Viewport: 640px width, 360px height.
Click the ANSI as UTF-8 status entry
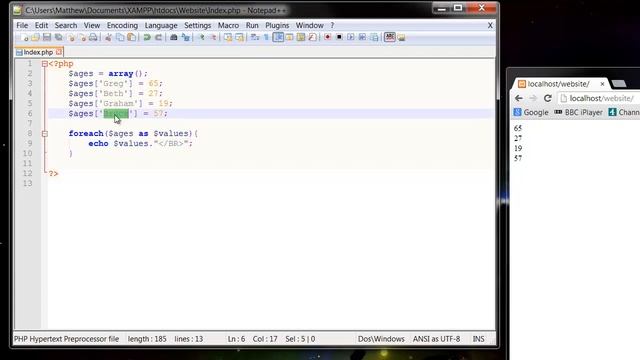coord(436,339)
